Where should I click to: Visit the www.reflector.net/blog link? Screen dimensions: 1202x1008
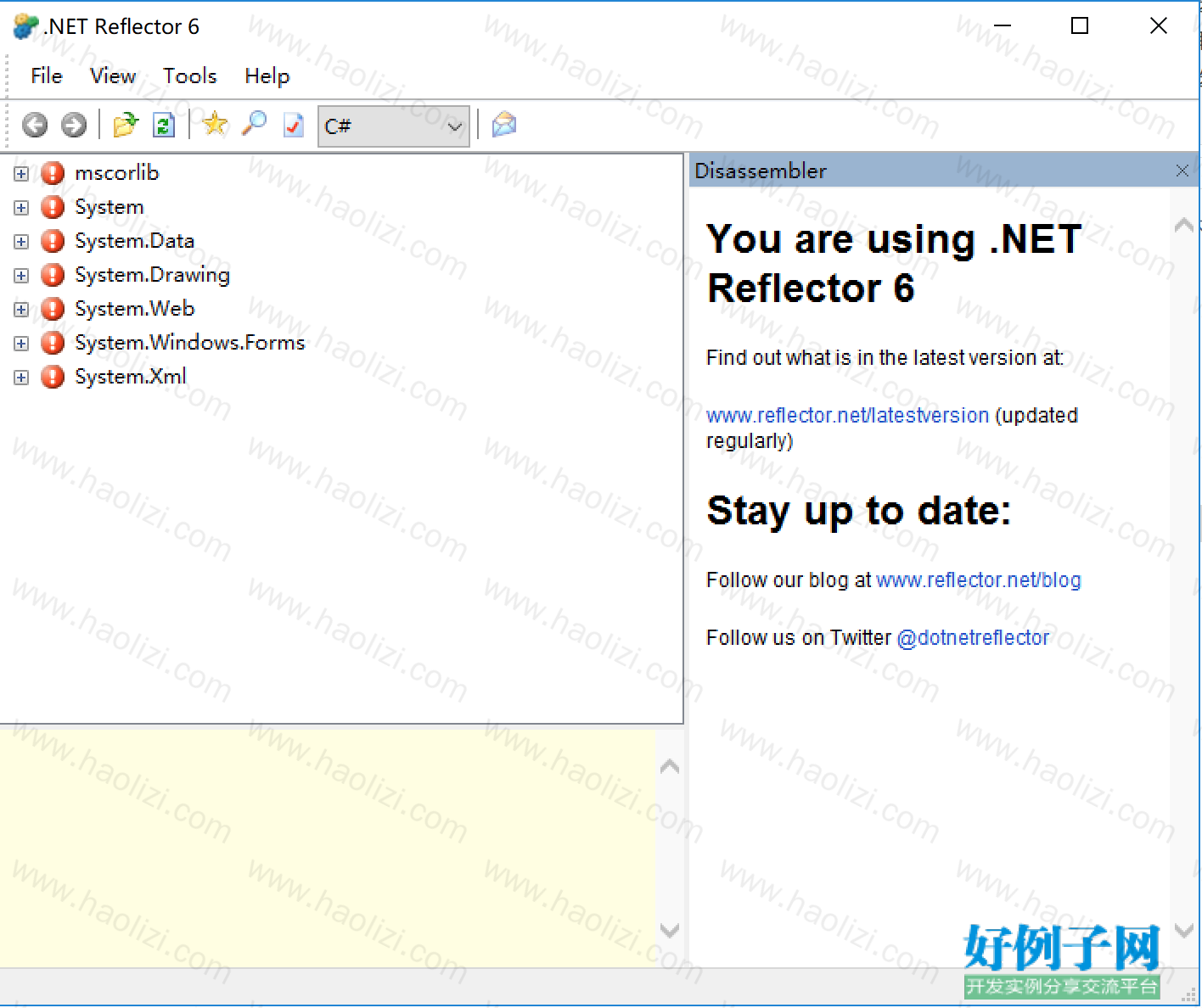pos(979,580)
